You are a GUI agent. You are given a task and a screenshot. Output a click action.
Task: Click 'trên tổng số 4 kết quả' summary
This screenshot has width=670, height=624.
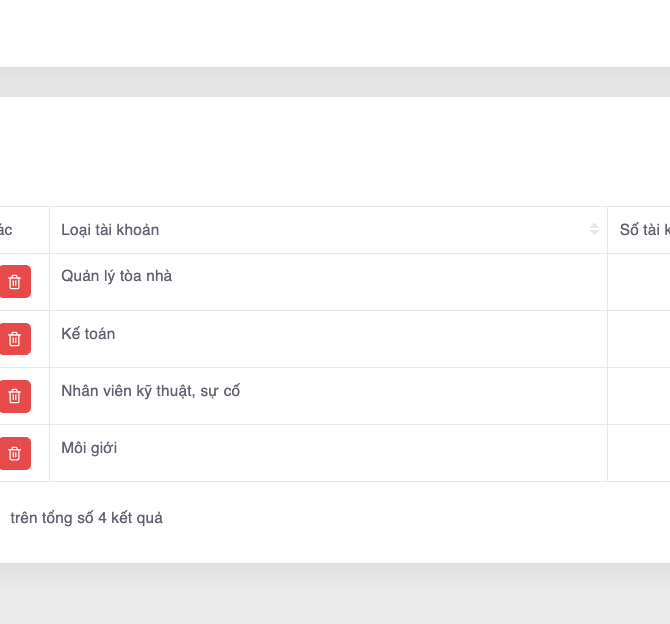86,518
